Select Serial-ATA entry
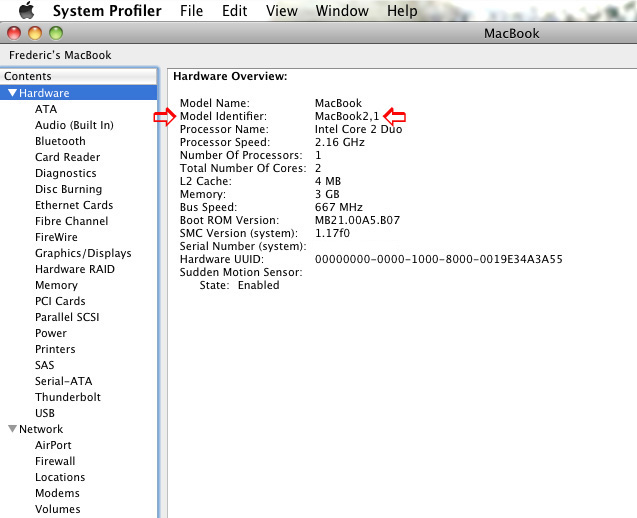Viewport: 637px width, 518px height. 63,381
